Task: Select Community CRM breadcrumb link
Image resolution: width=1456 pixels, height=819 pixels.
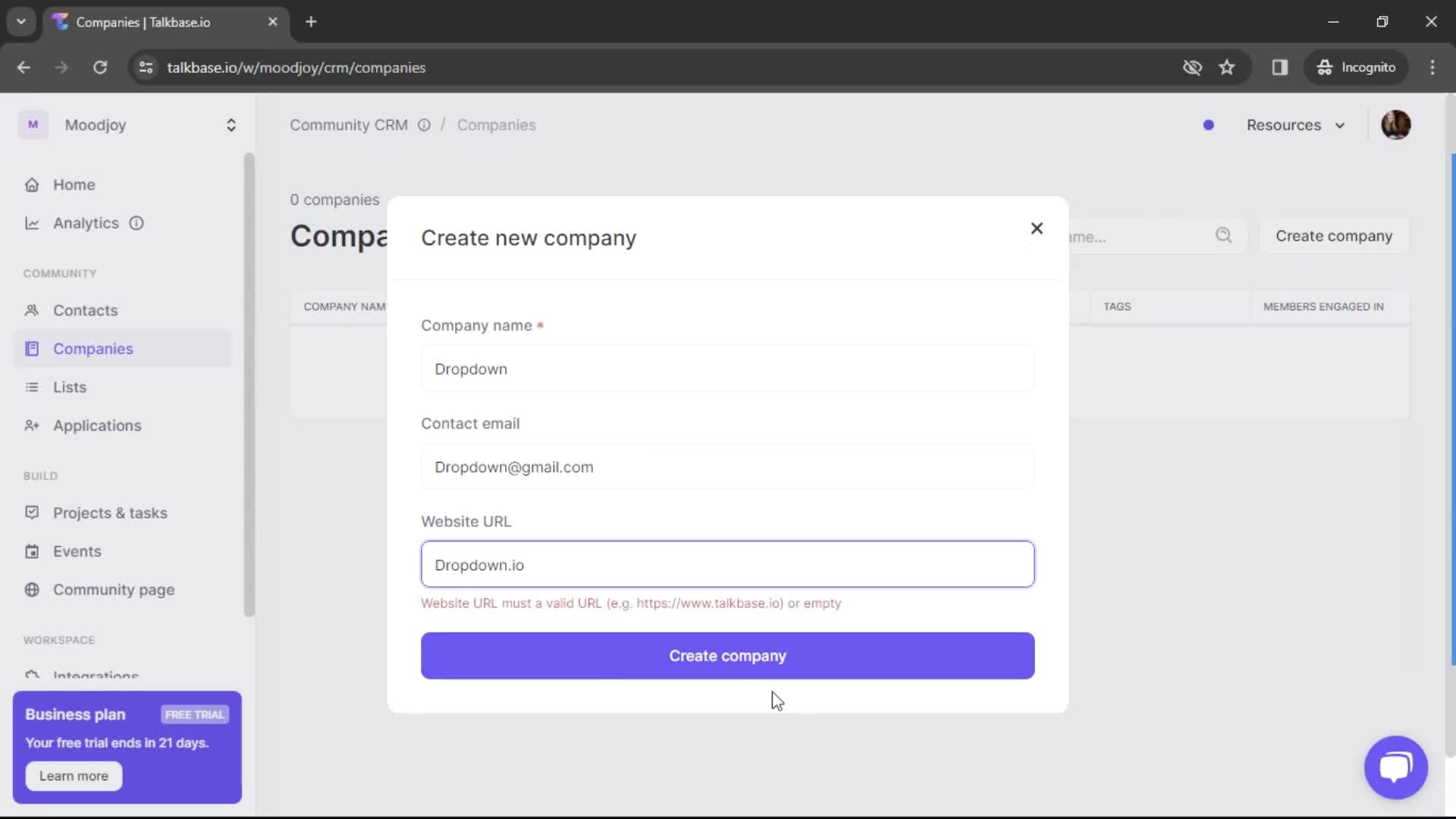Action: click(348, 125)
